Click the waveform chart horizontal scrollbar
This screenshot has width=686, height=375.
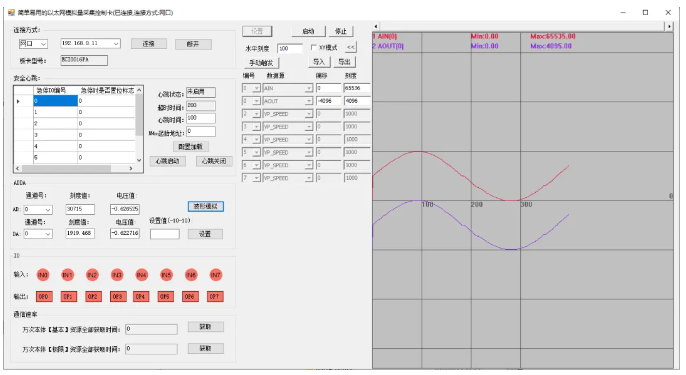coord(522,26)
